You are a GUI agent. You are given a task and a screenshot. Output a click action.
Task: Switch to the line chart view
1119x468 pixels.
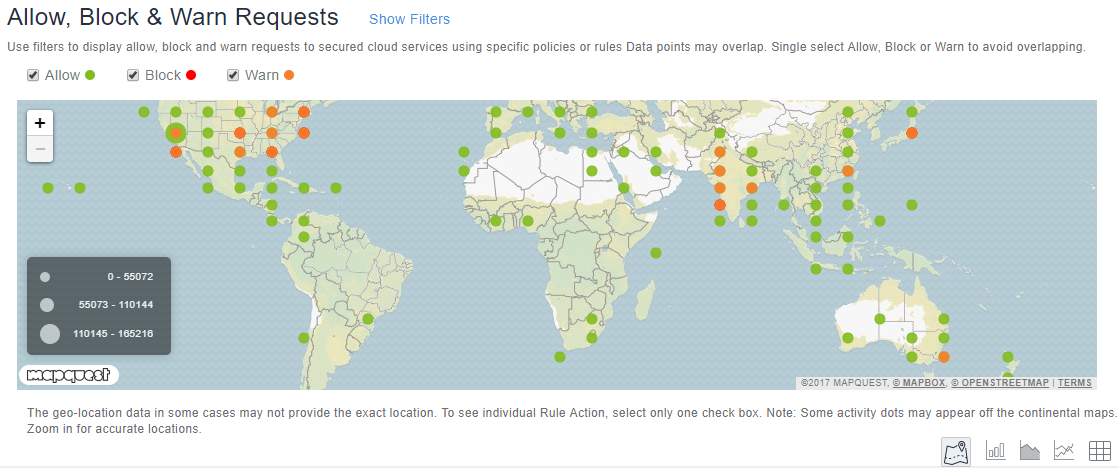pyautogui.click(x=1064, y=451)
